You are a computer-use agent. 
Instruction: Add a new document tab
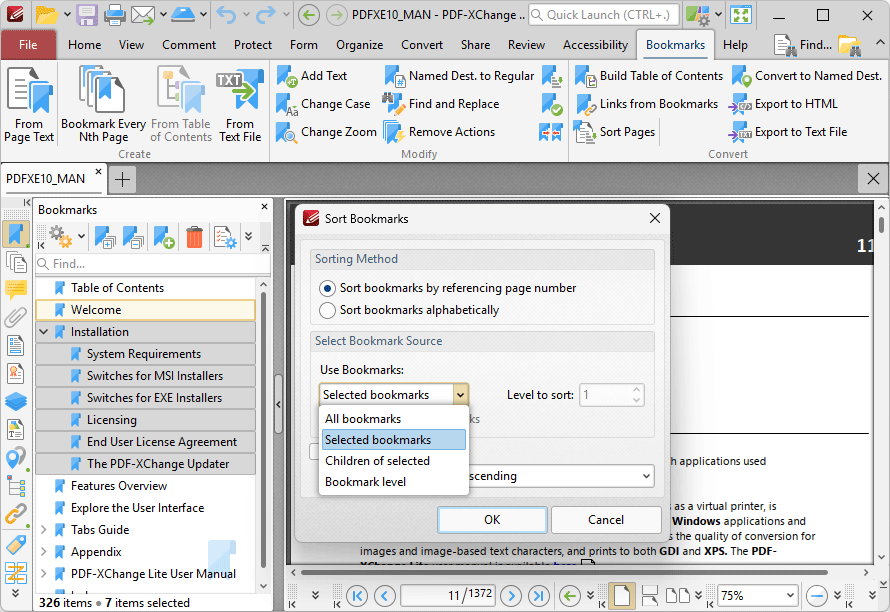point(122,179)
